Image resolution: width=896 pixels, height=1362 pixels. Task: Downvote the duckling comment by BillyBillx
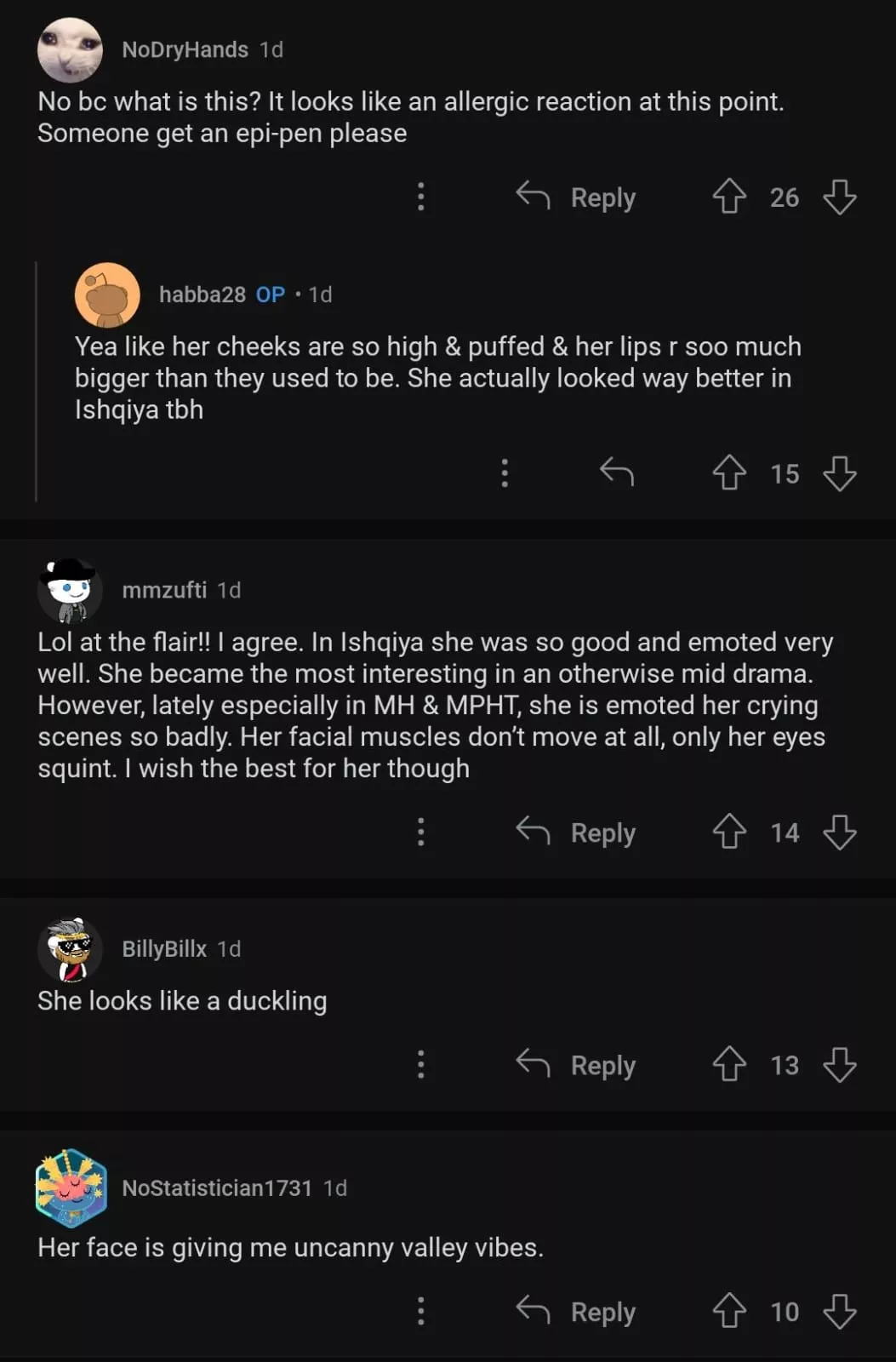click(x=840, y=1065)
